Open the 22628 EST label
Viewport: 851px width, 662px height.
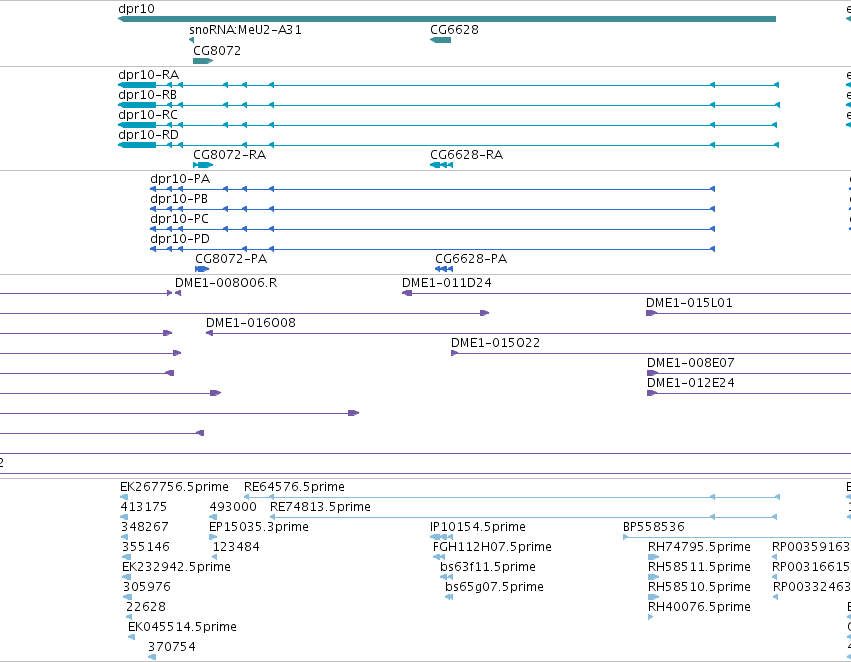(x=145, y=607)
